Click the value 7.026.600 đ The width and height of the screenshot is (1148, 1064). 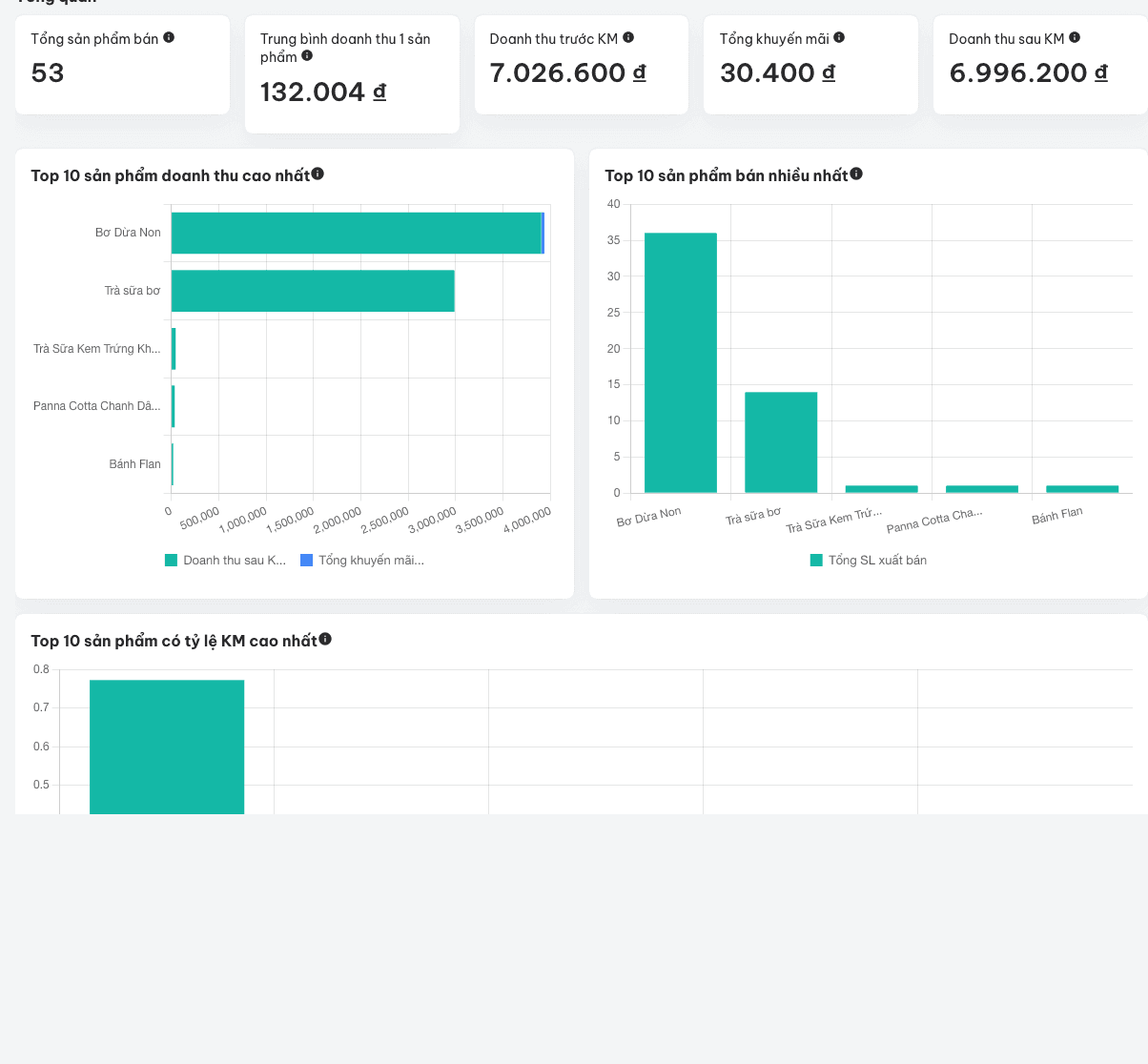568,72
